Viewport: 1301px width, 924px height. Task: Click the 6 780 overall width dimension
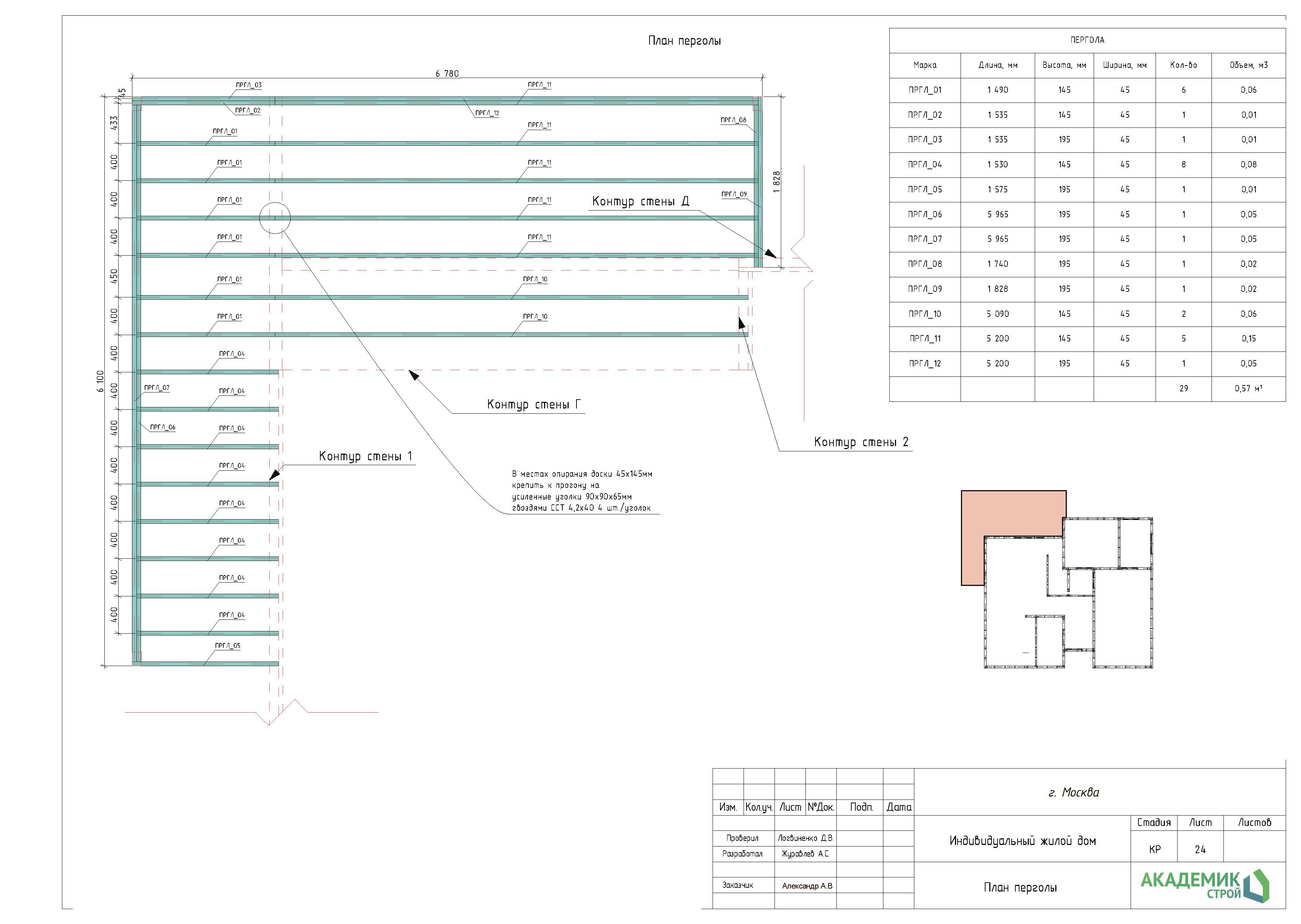click(447, 73)
